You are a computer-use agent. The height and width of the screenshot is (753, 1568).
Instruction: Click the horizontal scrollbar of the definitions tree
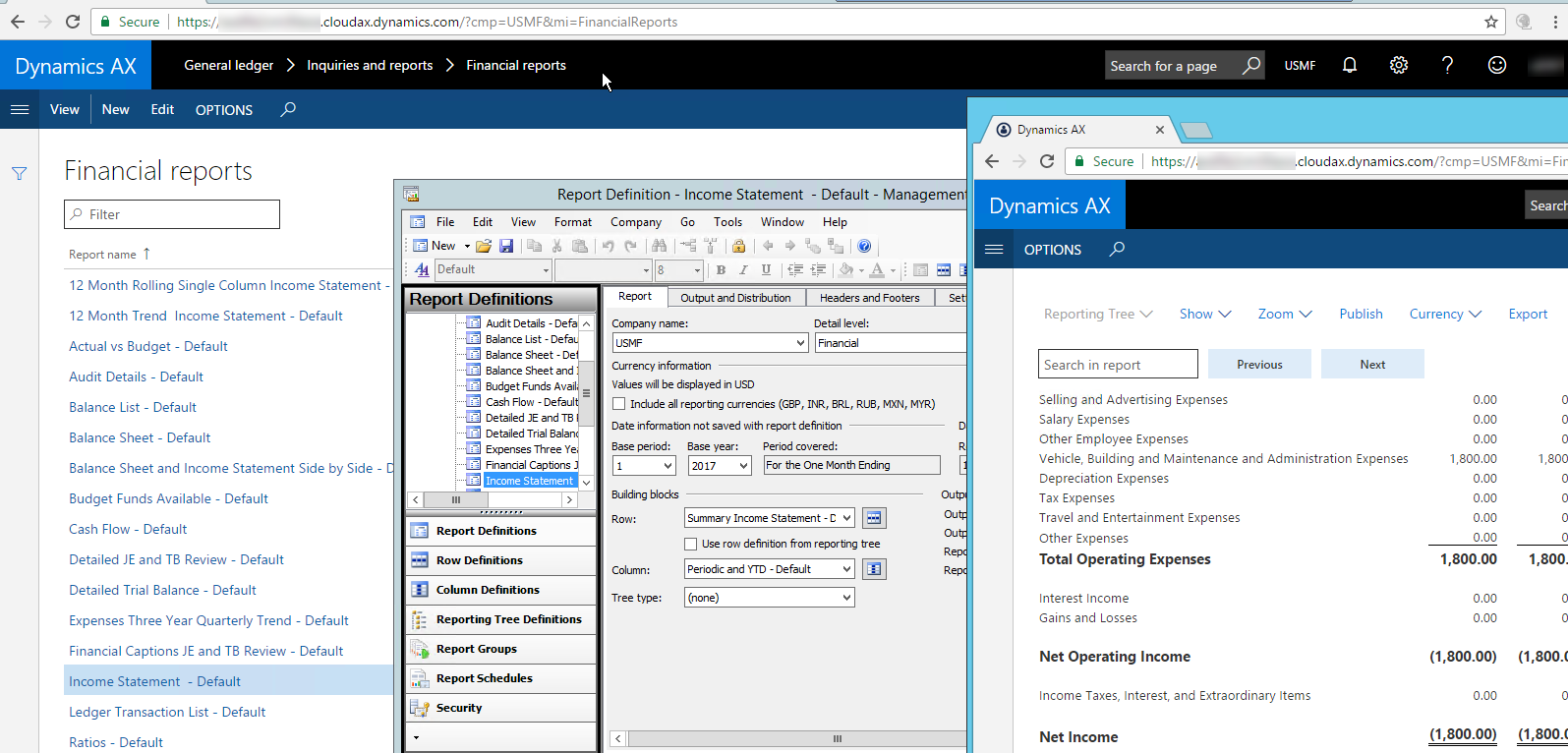point(491,499)
